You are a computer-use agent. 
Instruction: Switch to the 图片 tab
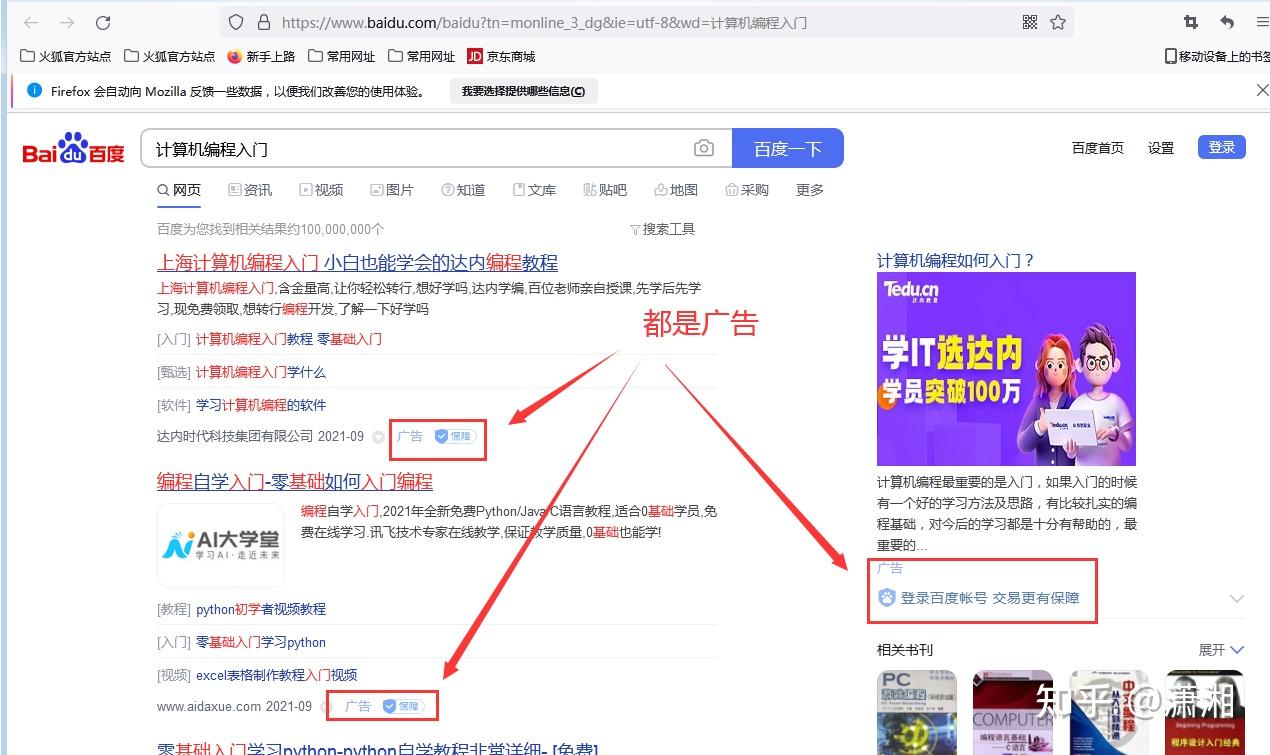(392, 190)
